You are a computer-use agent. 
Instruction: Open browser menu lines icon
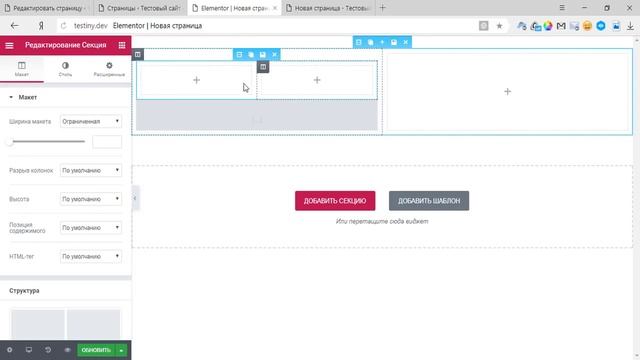(562, 8)
